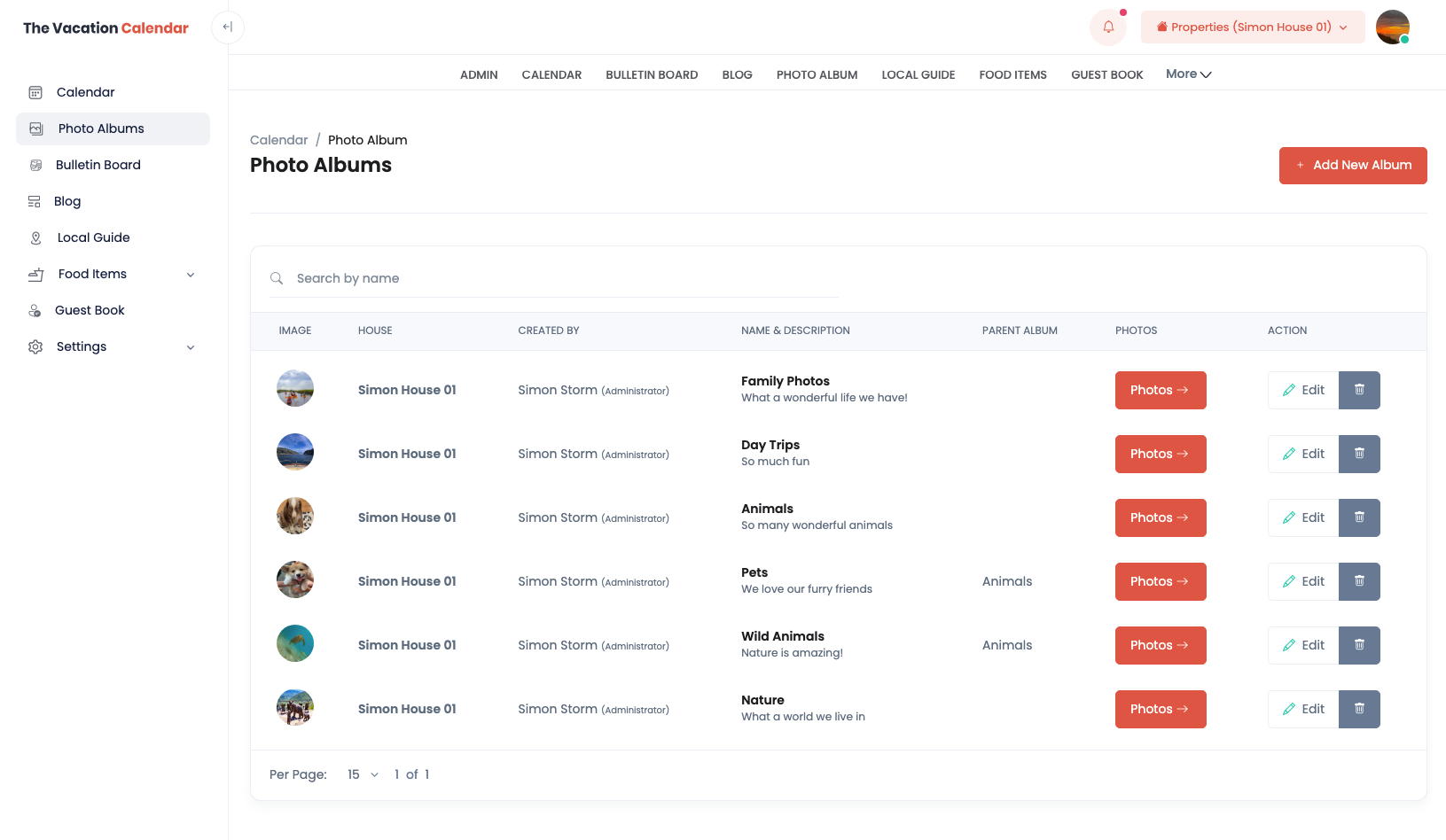Click the trash icon for Day Trips

click(1359, 454)
